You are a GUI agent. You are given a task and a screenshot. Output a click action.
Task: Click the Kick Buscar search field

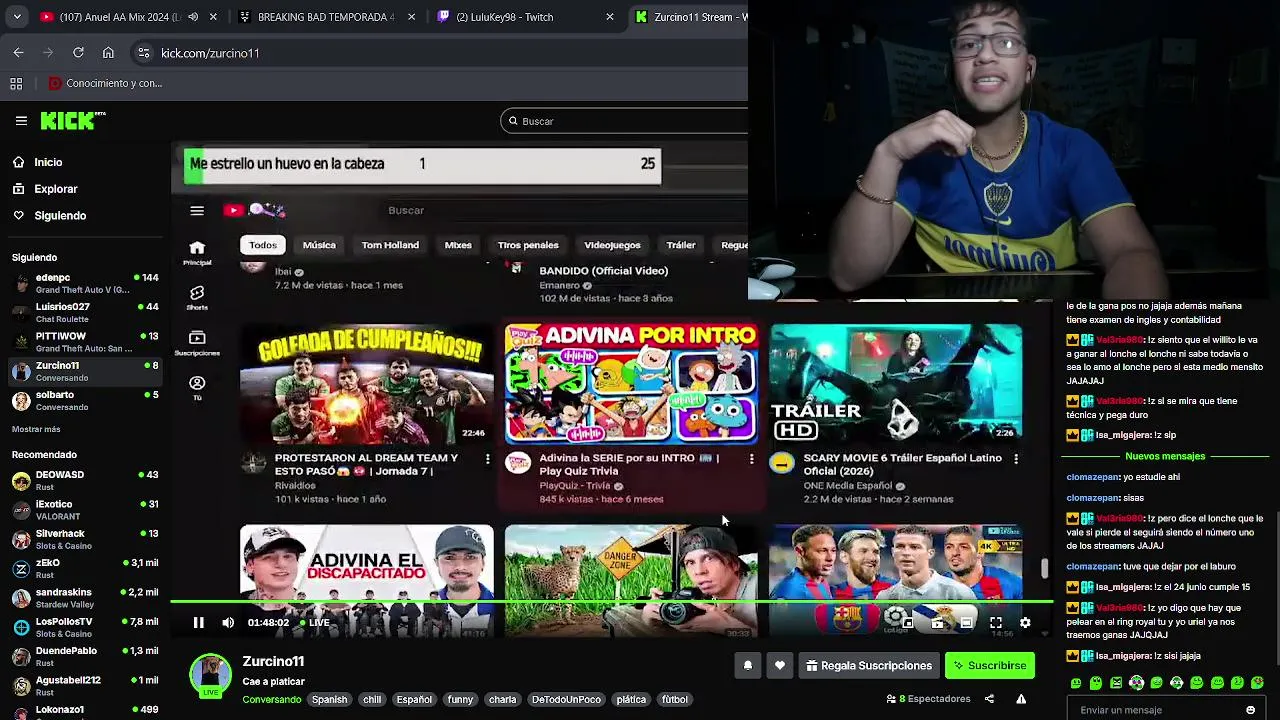(x=624, y=121)
